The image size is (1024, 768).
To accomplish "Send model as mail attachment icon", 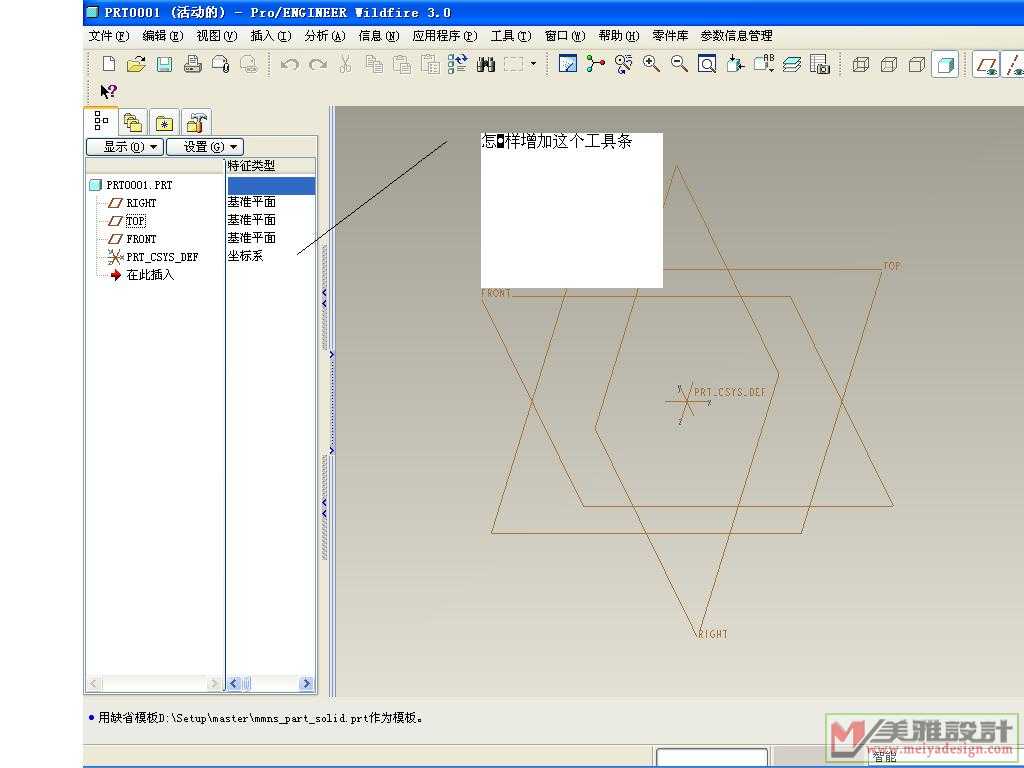I will point(221,64).
